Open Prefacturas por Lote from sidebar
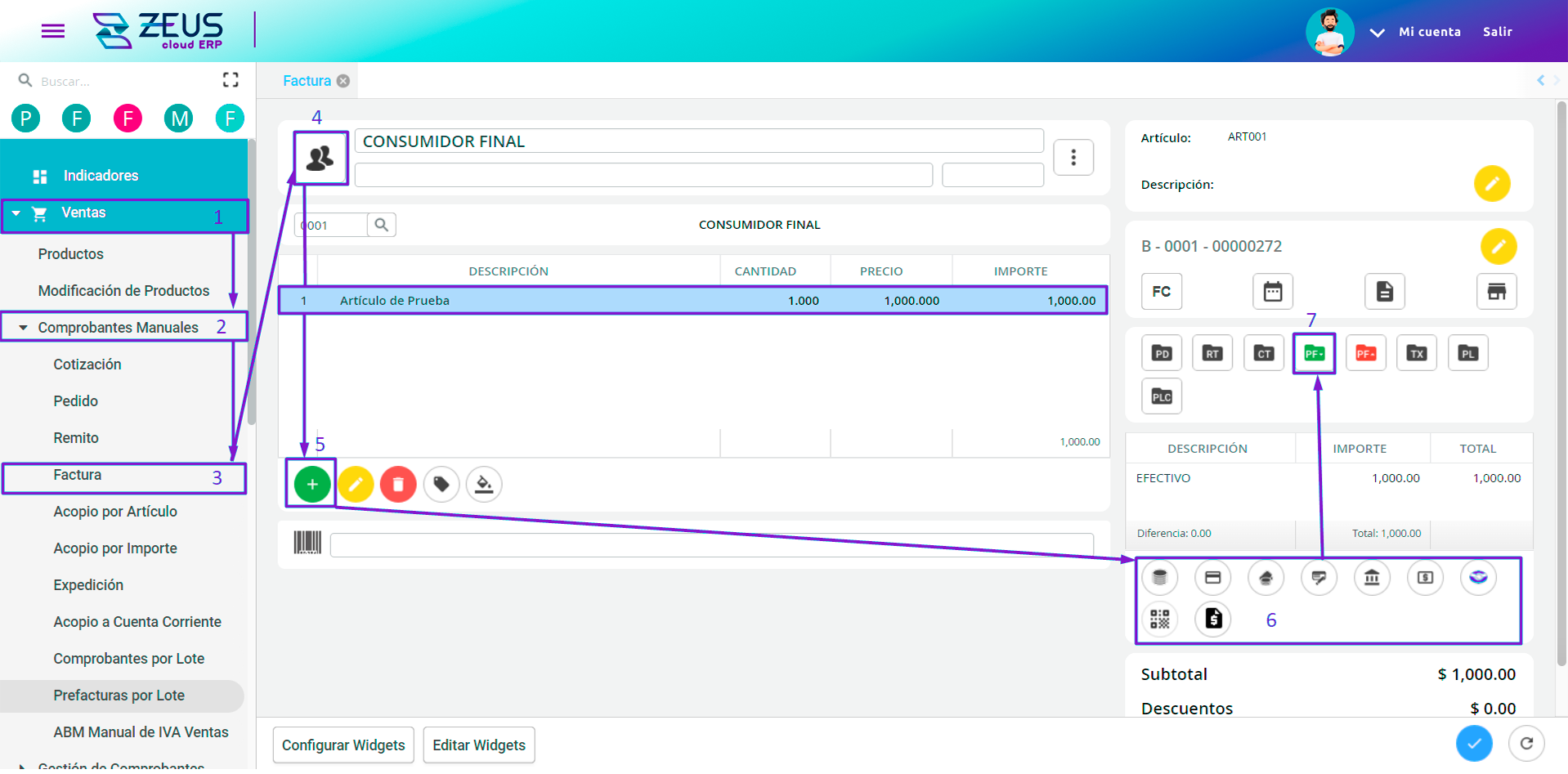 point(119,696)
